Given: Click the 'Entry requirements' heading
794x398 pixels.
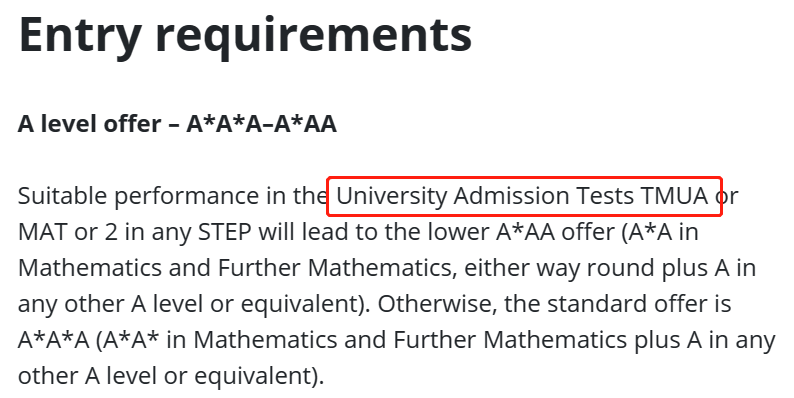Looking at the screenshot, I should [x=245, y=35].
